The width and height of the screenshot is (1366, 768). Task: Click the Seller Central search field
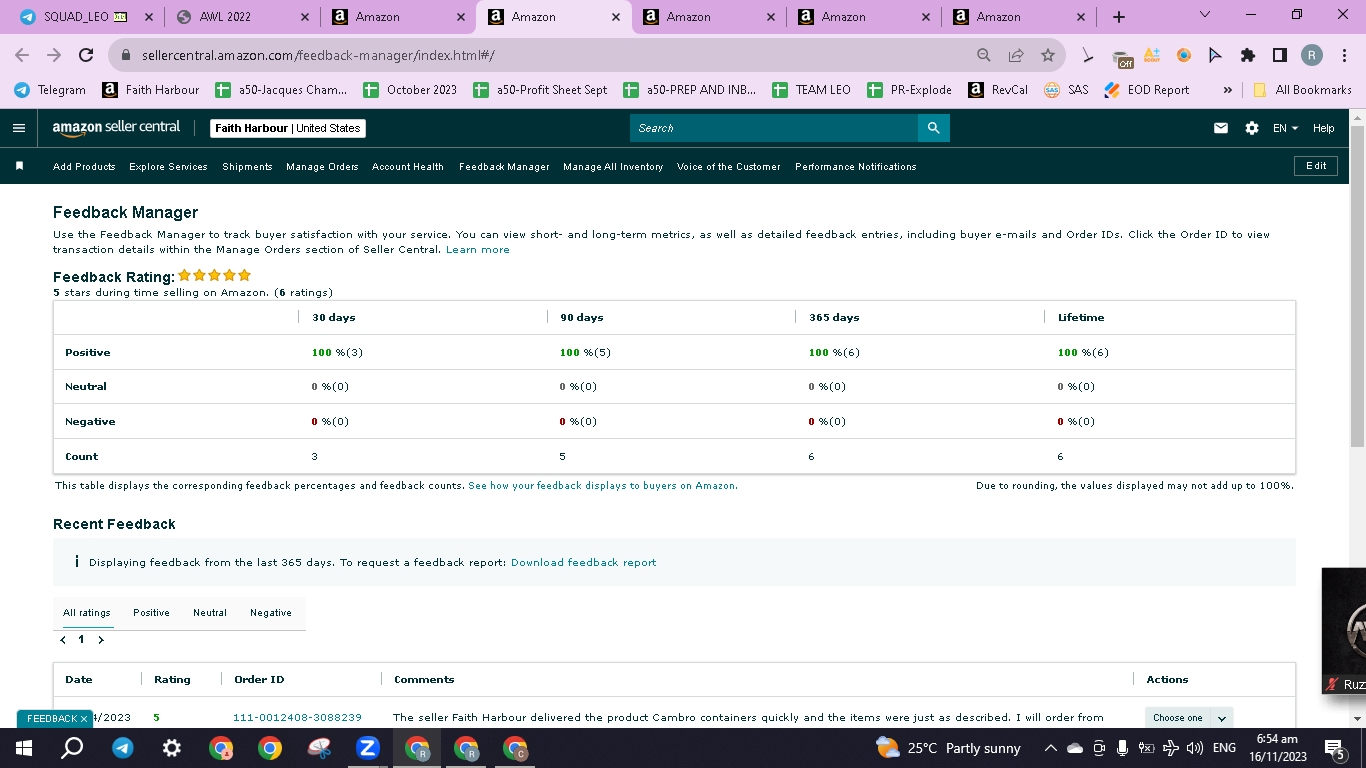[x=774, y=128]
